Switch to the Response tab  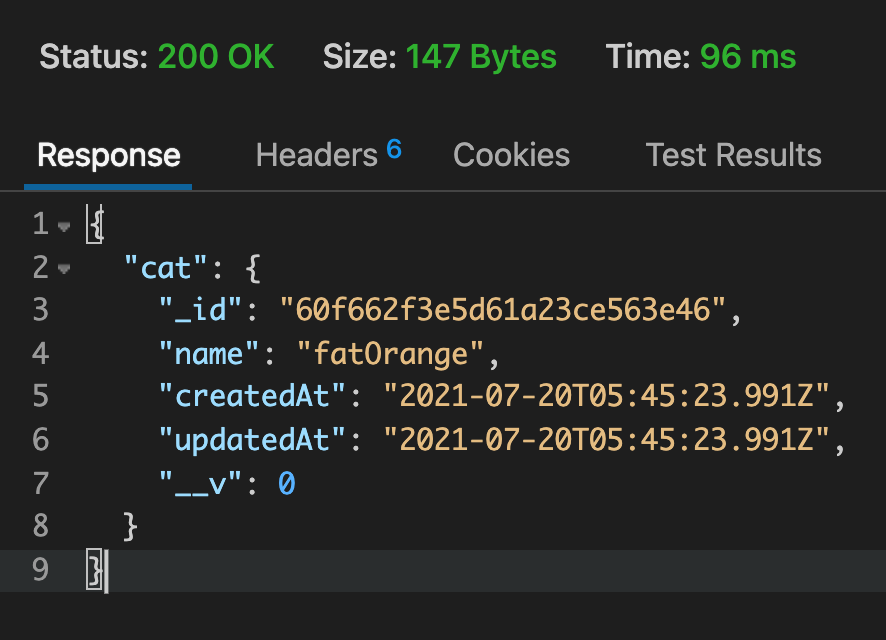108,155
